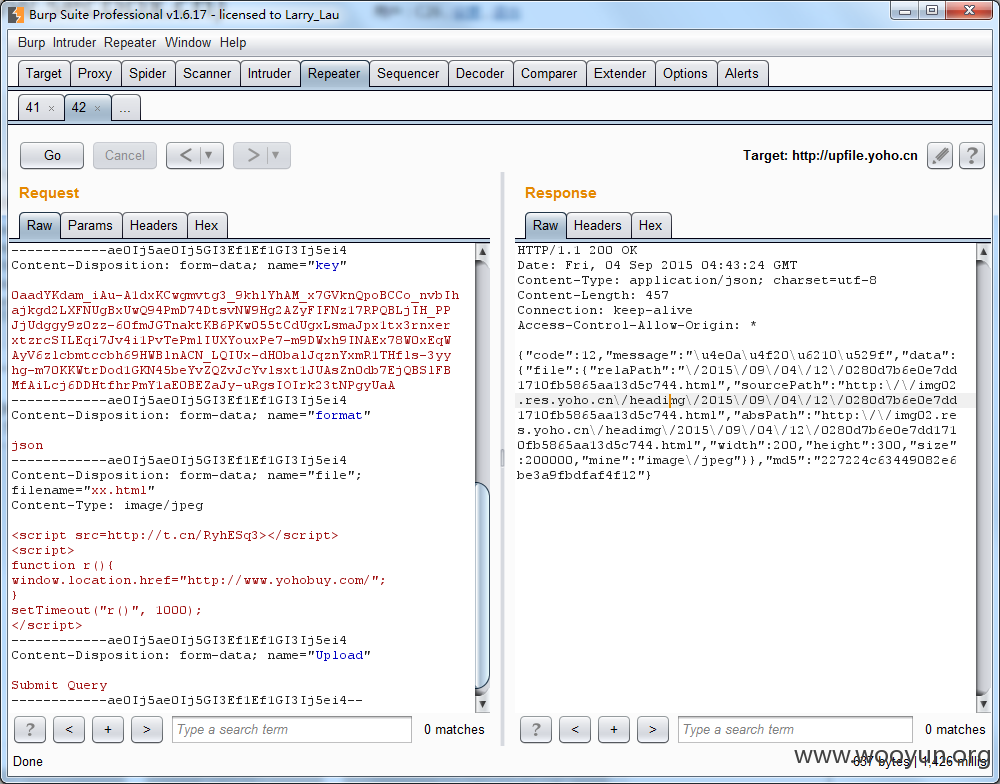
Task: Click Go to send the request
Action: tap(52, 156)
